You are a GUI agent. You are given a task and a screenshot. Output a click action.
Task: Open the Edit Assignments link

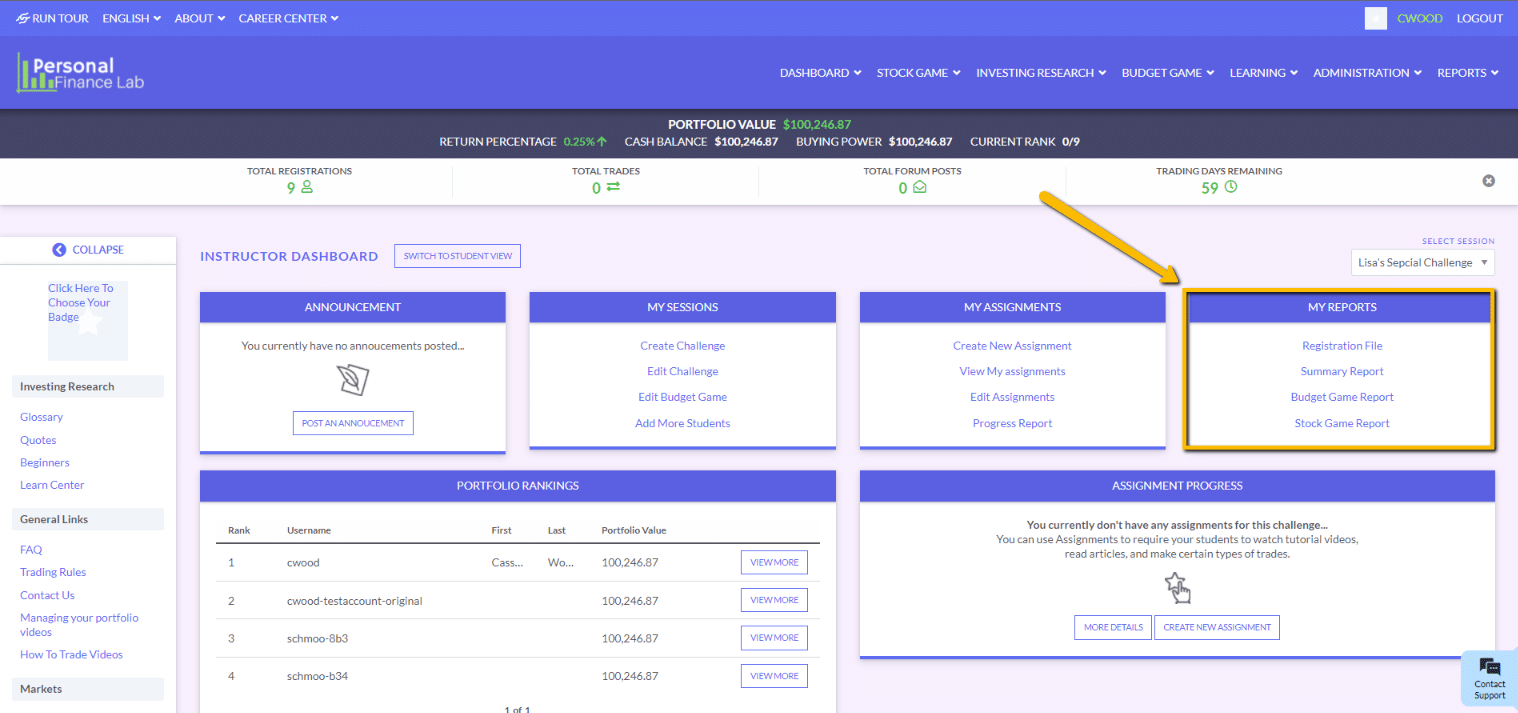click(1013, 398)
